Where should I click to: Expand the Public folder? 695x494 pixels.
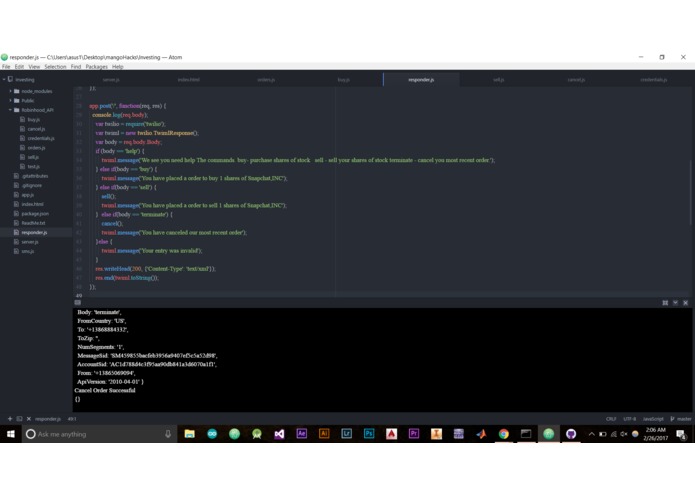pyautogui.click(x=10, y=101)
